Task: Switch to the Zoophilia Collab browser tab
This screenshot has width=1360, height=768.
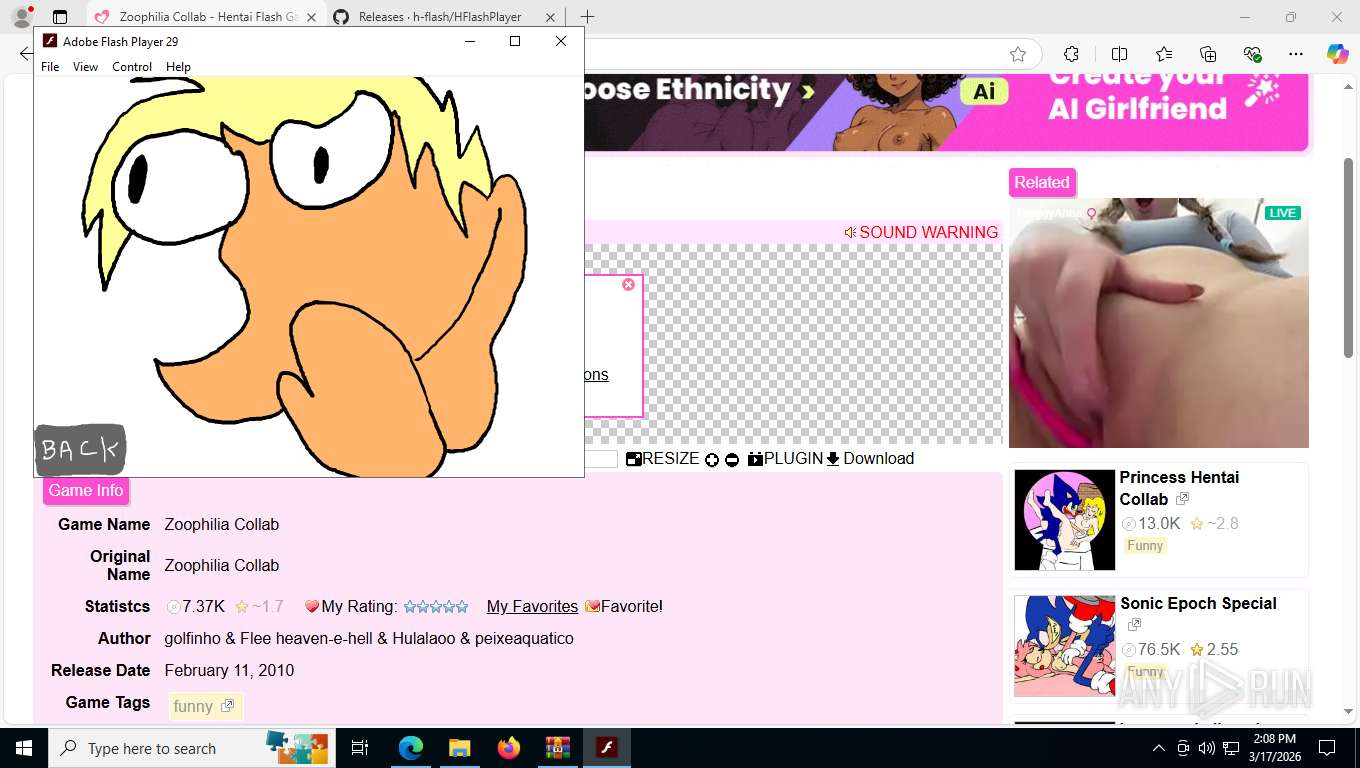Action: (x=207, y=17)
